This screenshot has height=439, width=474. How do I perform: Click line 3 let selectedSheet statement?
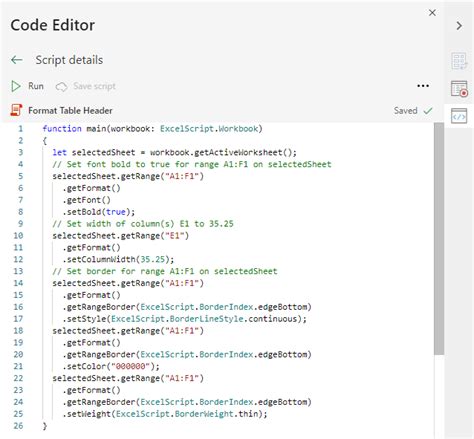[174, 153]
